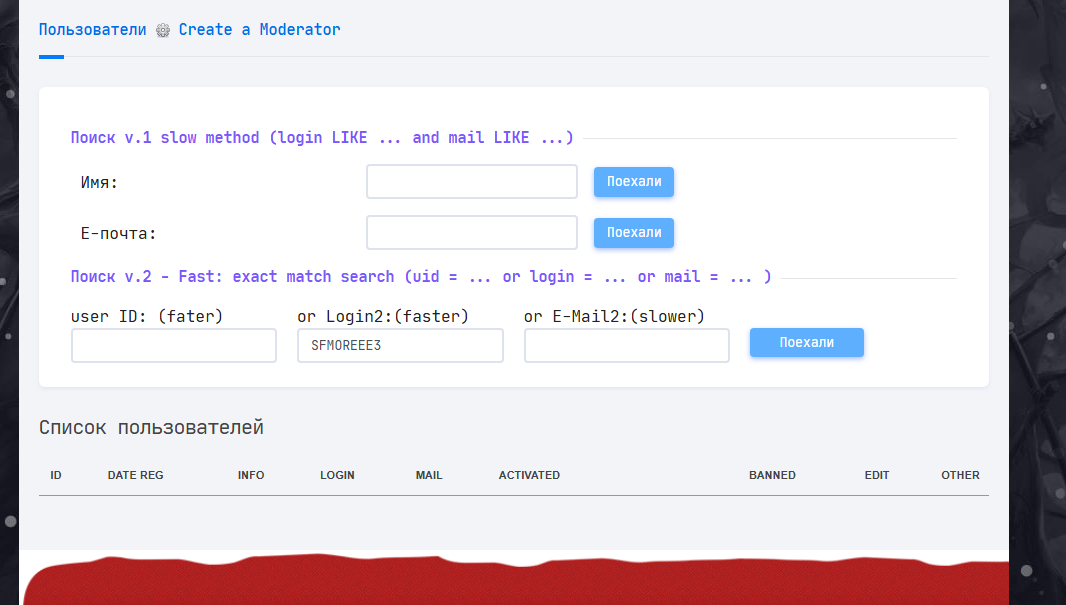Click the Имя: label
1066x605 pixels.
99,182
